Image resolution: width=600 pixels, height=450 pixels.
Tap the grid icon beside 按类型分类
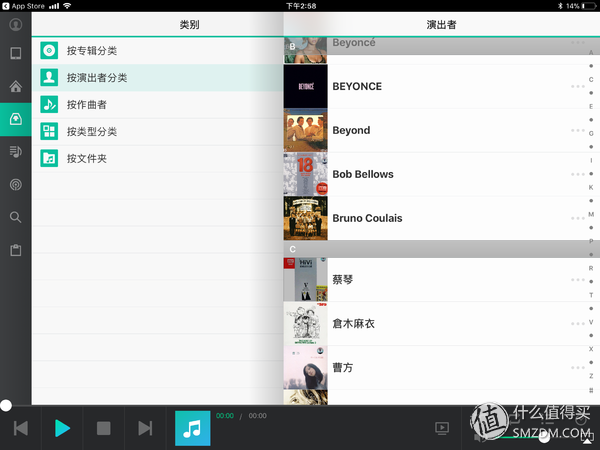click(x=49, y=132)
